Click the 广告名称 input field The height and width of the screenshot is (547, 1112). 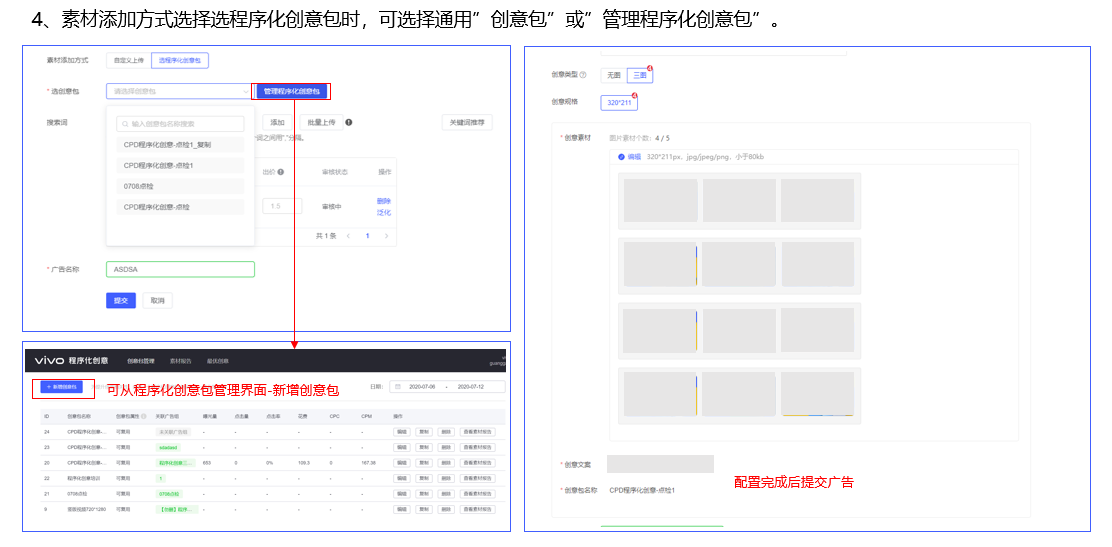[x=180, y=269]
